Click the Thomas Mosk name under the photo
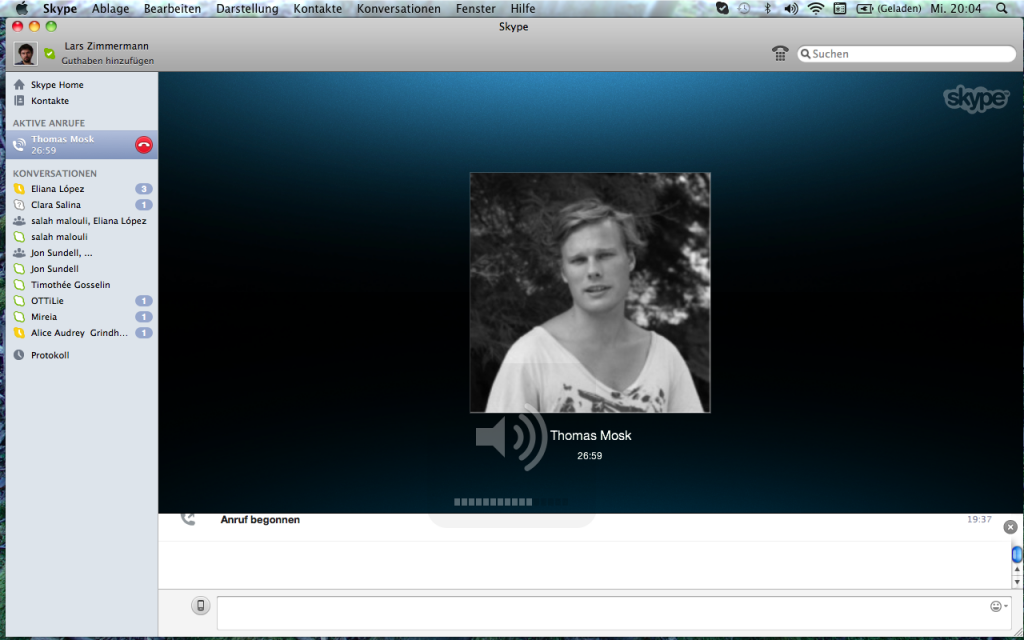The width and height of the screenshot is (1024, 640). click(590, 436)
